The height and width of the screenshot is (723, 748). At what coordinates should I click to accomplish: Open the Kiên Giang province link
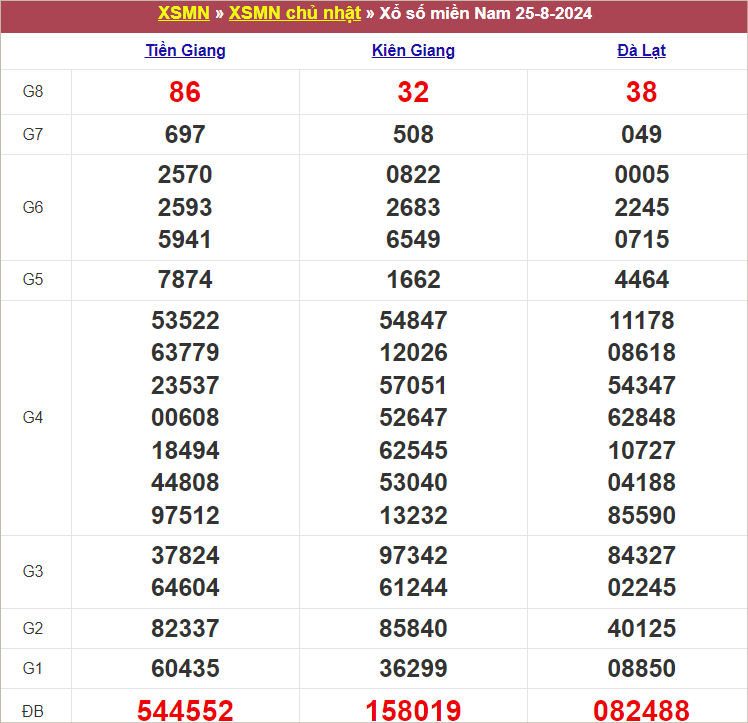coord(413,51)
